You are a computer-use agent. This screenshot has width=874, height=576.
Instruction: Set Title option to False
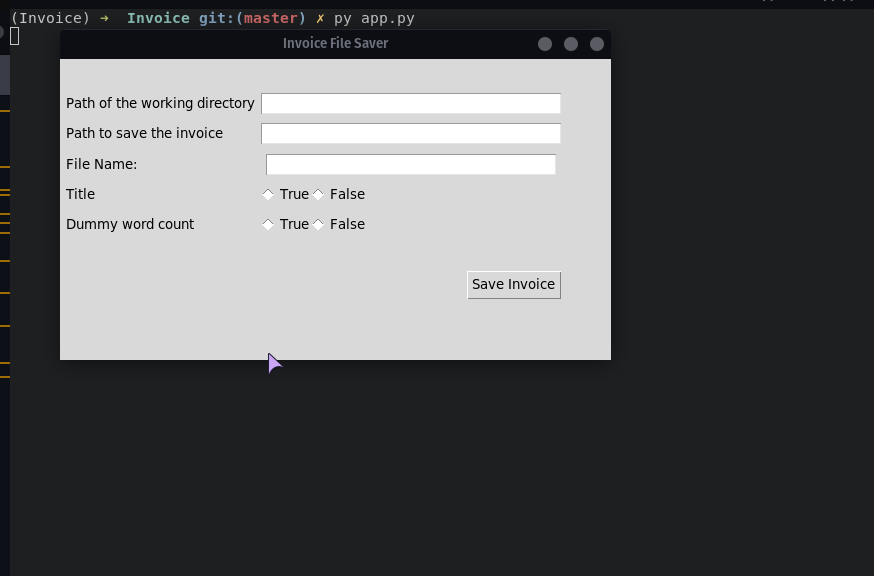(x=338, y=194)
